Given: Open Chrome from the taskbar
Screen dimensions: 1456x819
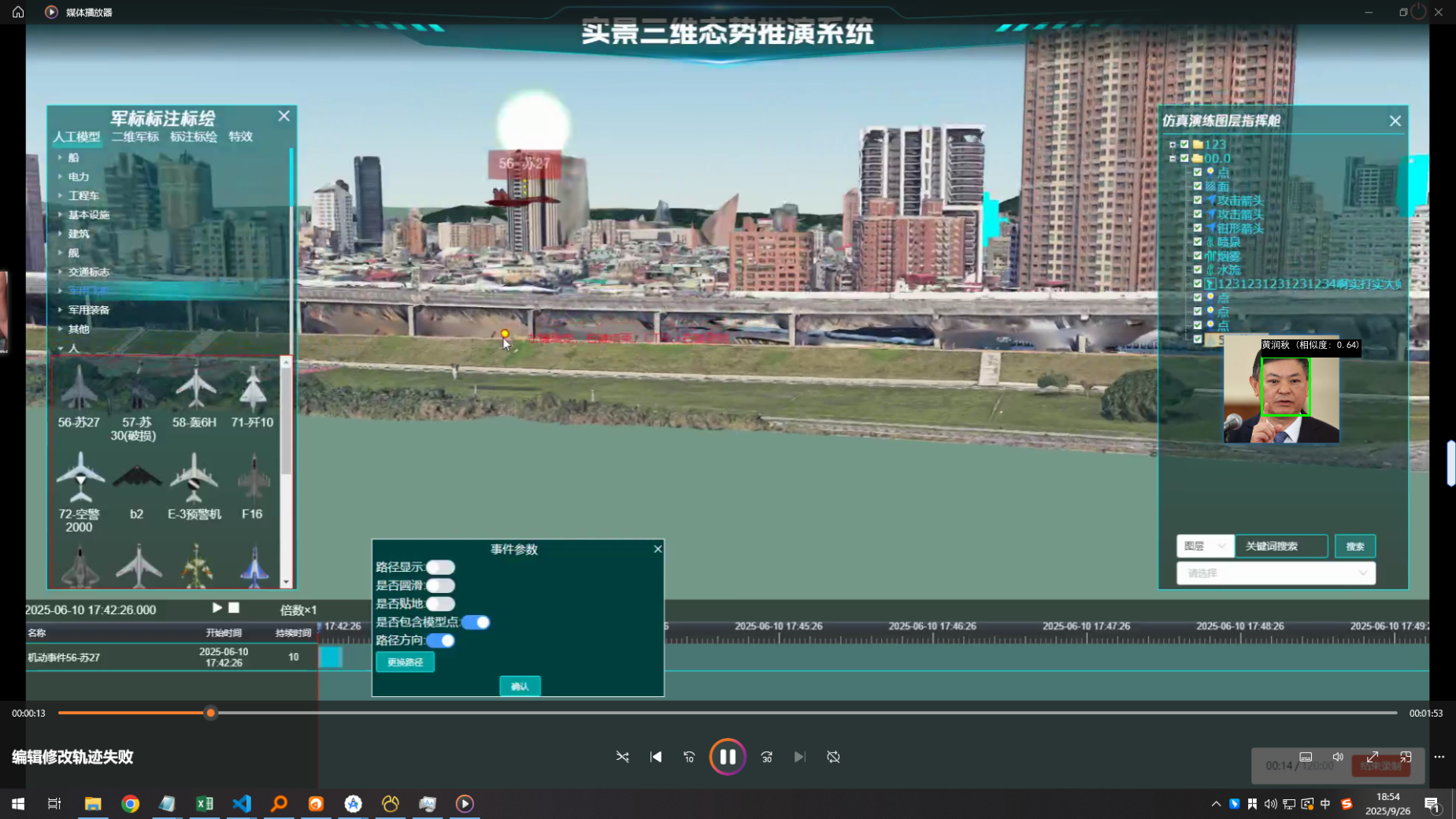Looking at the screenshot, I should [131, 803].
